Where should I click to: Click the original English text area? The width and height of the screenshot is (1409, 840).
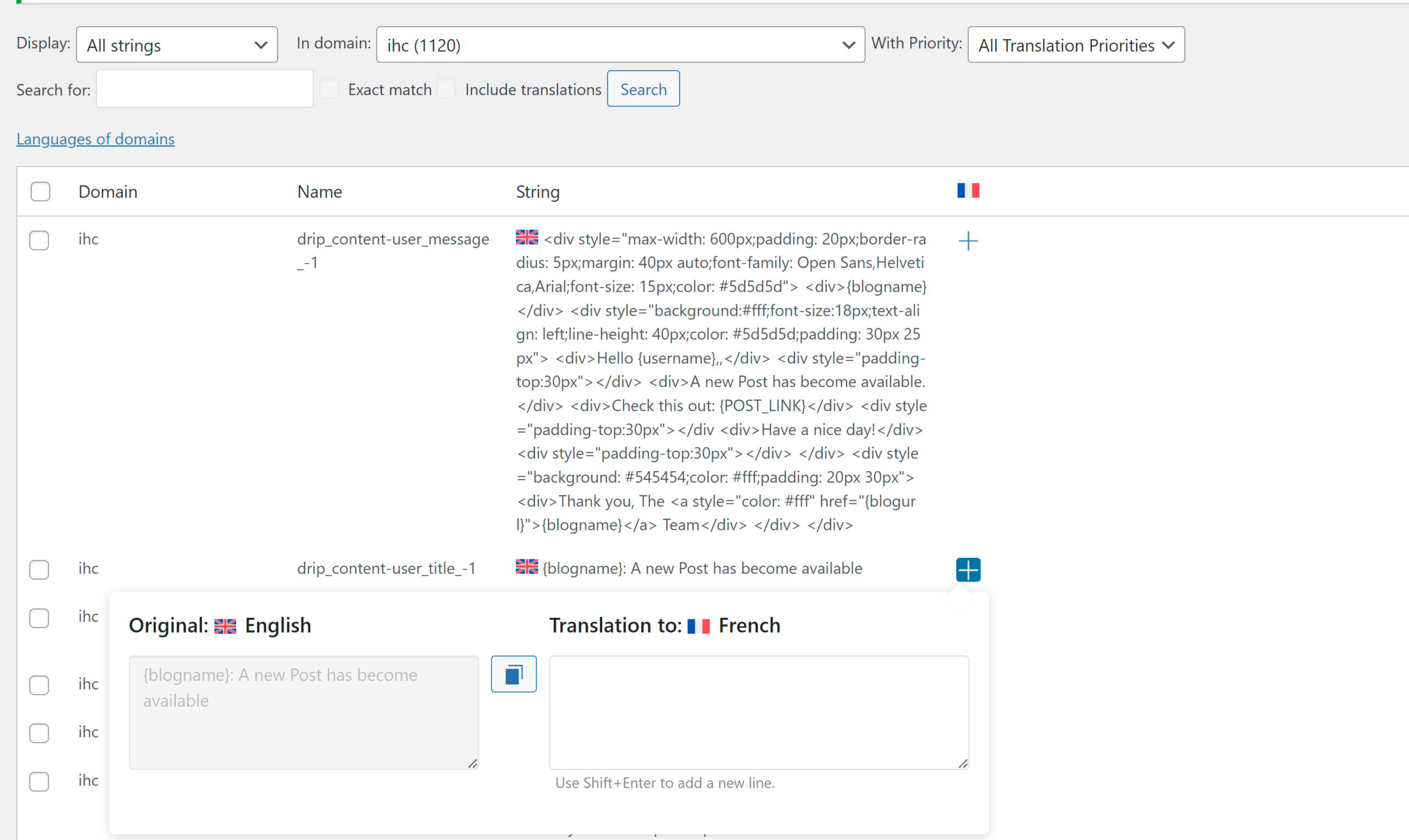click(x=304, y=712)
